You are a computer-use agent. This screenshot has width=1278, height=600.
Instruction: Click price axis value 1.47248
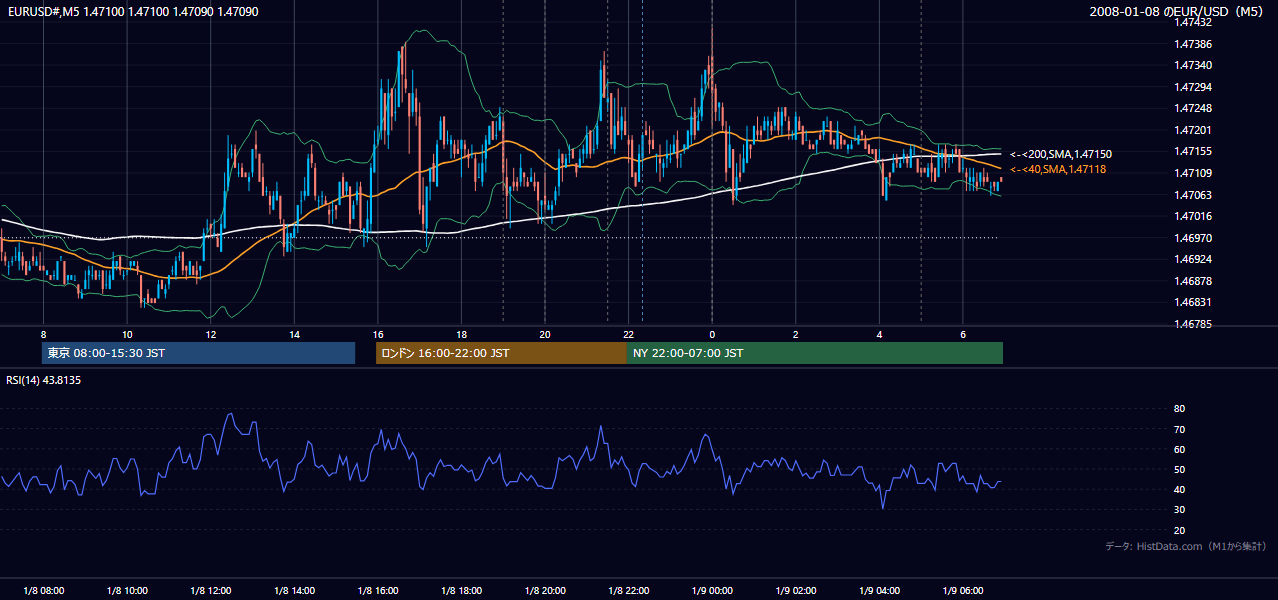[x=1193, y=108]
